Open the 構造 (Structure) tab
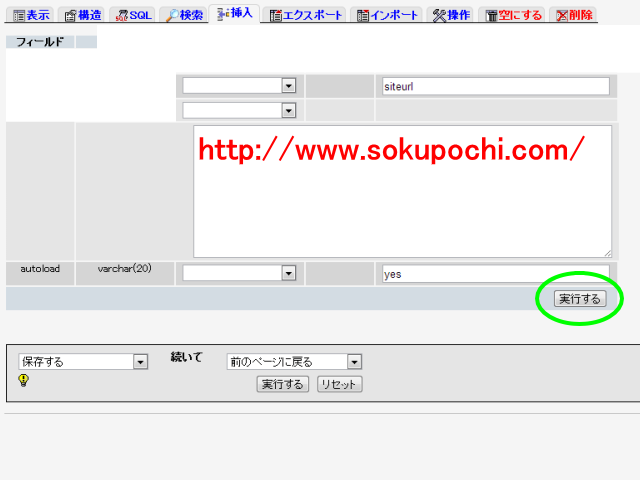Viewport: 640px width, 480px height. (82, 15)
